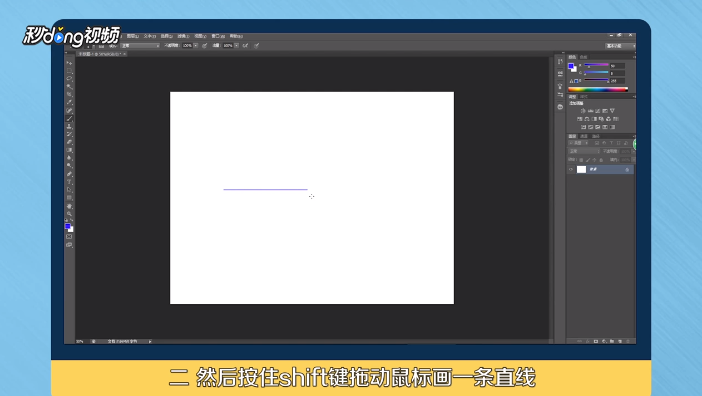Image resolution: width=702 pixels, height=396 pixels.
Task: Open the layer filter type dropdown
Action: pyautogui.click(x=578, y=143)
